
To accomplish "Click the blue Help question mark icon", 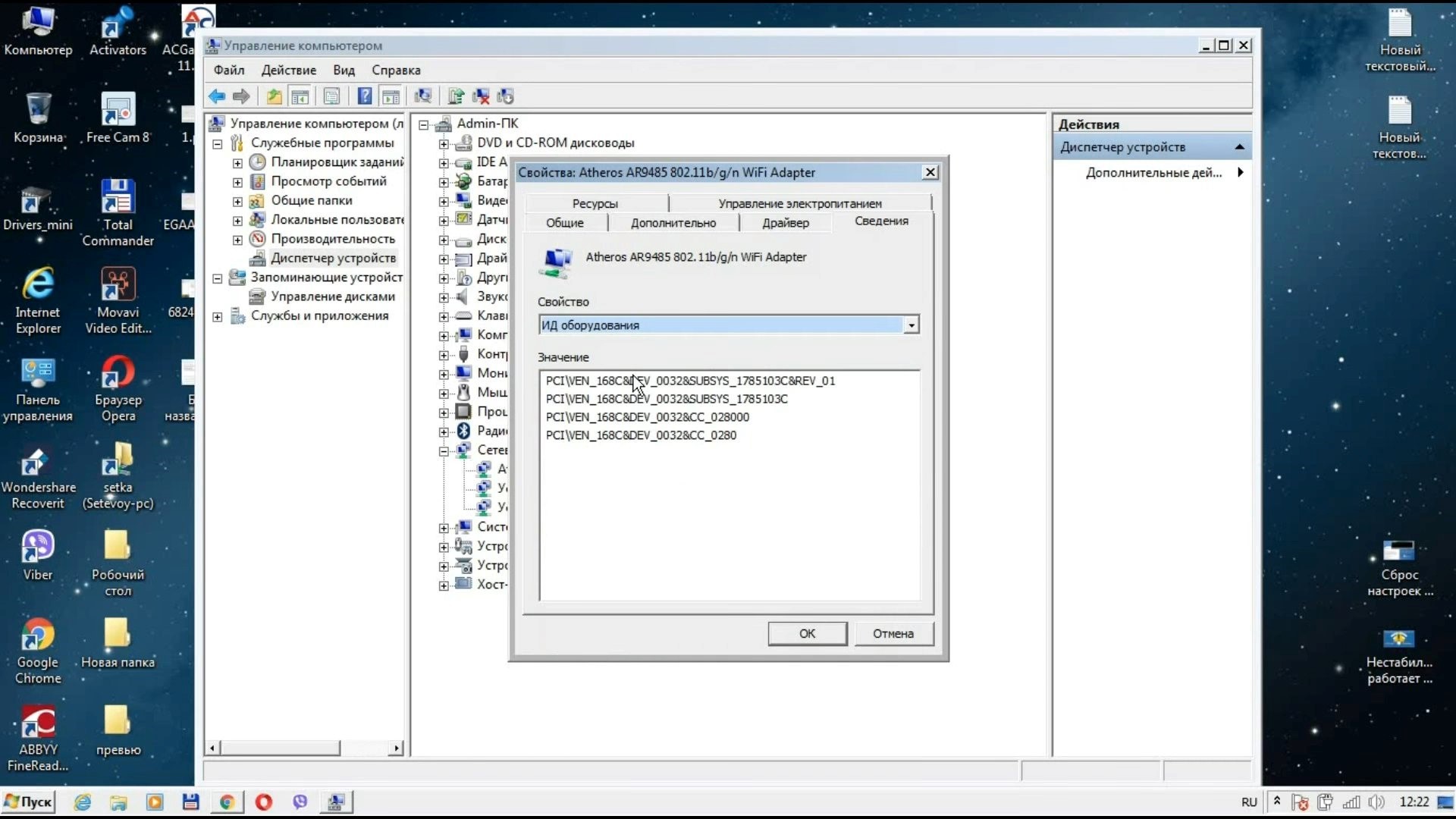I will click(x=365, y=96).
